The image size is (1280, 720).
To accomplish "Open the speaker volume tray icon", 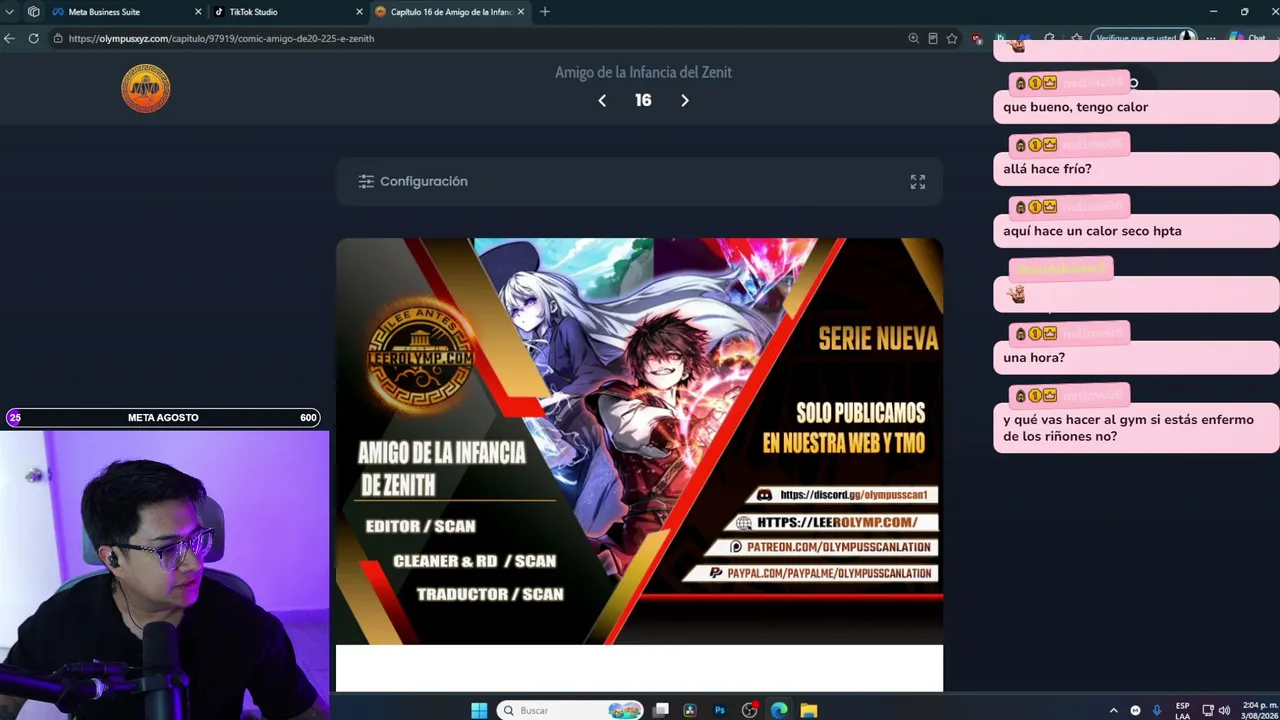I will pos(1224,710).
